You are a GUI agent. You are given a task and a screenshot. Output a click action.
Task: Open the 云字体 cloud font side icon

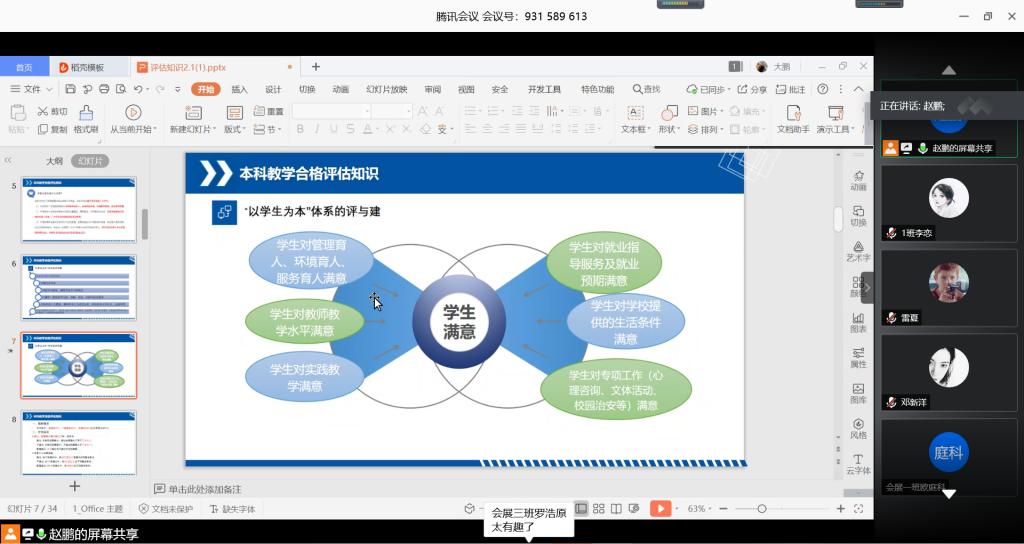859,464
